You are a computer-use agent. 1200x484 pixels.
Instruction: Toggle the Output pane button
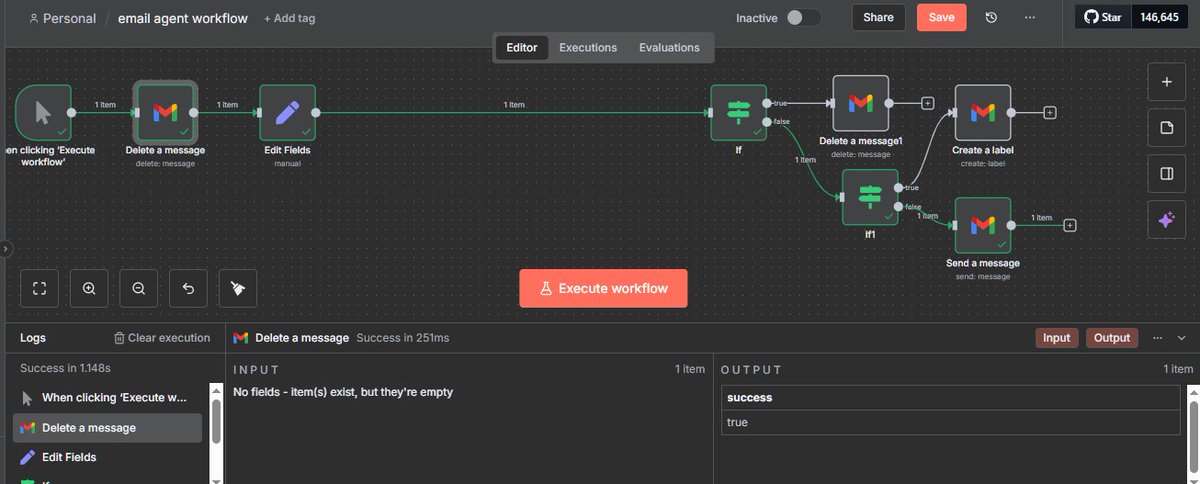[x=1112, y=338]
